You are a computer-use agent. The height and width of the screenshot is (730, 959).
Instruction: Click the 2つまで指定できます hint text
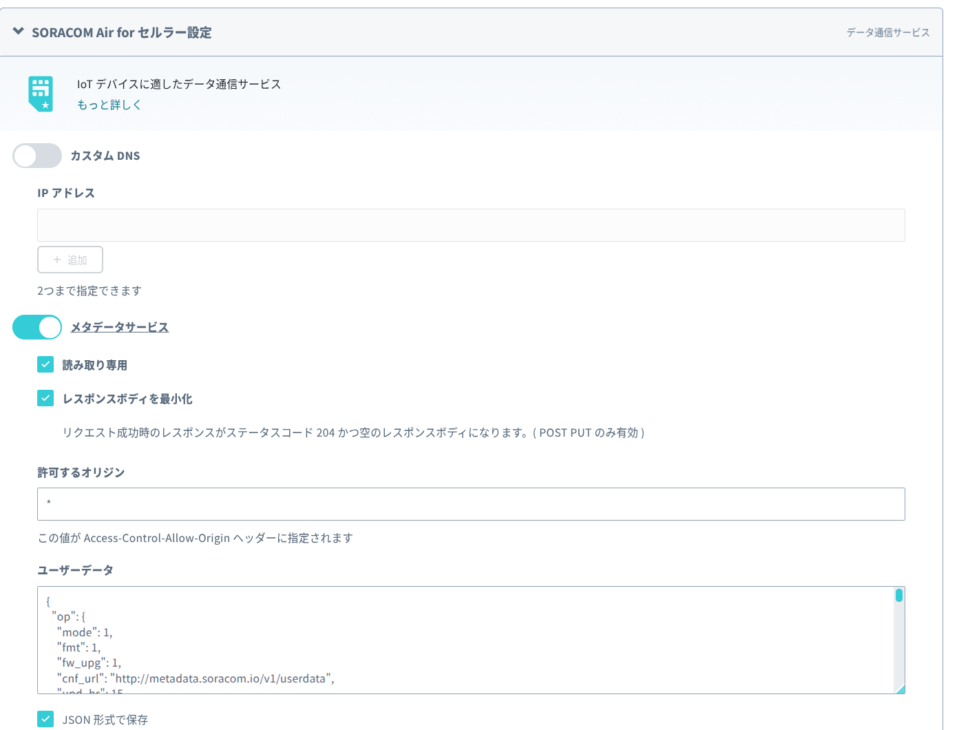coord(89,290)
